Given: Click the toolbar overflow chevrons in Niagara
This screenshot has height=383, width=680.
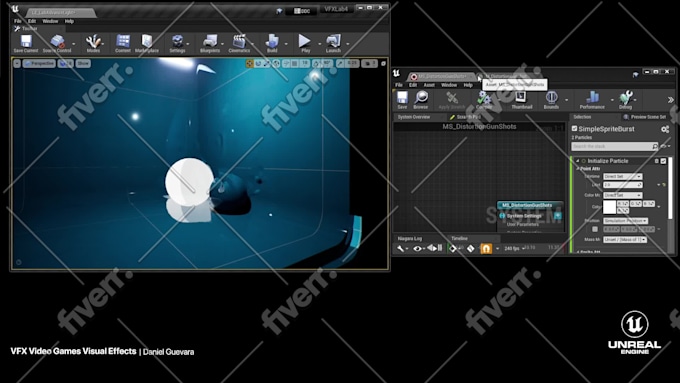Looking at the screenshot, I should point(670,100).
